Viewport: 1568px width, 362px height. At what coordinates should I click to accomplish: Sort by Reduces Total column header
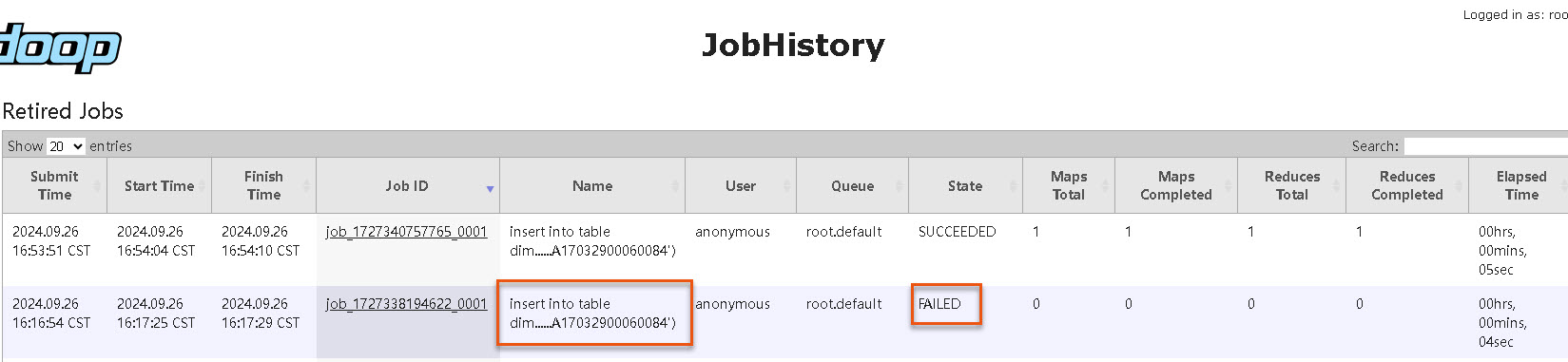pyautogui.click(x=1291, y=186)
